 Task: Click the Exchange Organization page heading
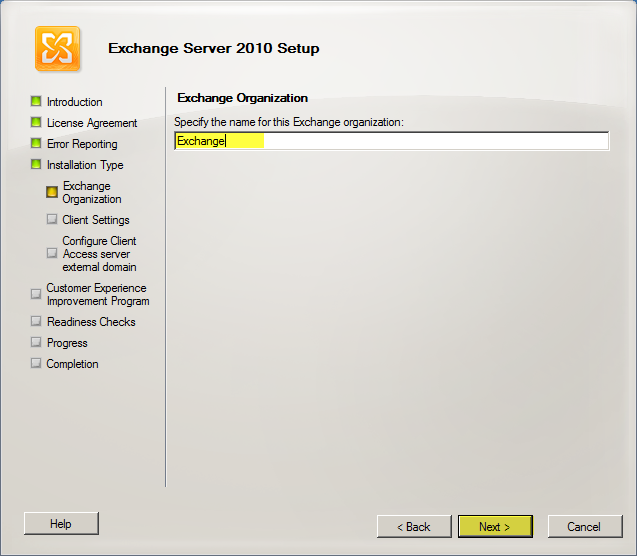click(x=243, y=98)
